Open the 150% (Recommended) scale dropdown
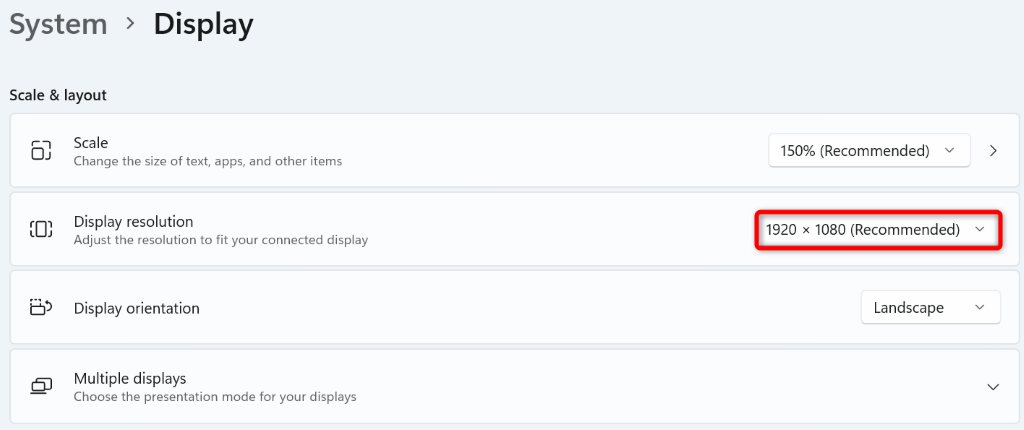 (869, 151)
